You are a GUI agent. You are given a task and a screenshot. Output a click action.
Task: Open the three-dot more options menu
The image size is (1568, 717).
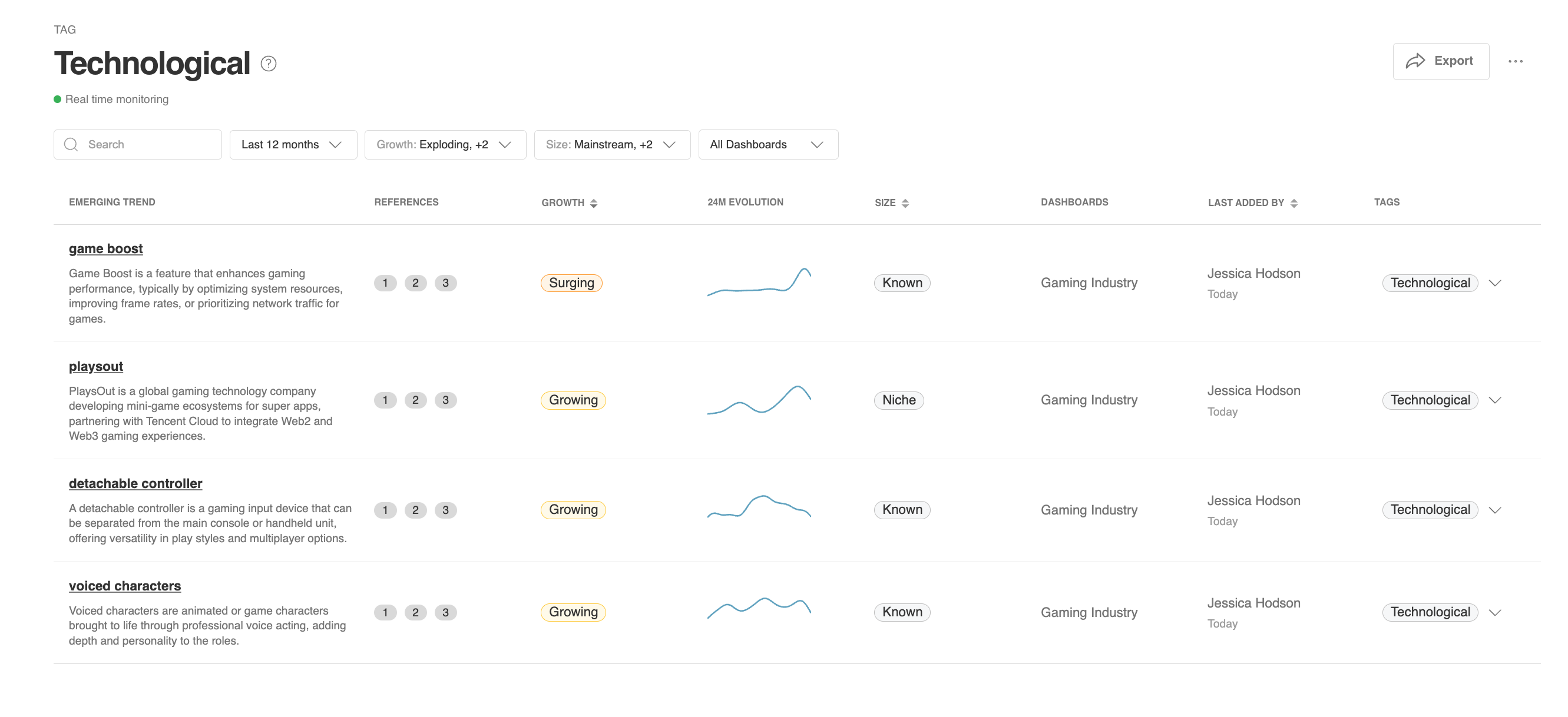1515,61
